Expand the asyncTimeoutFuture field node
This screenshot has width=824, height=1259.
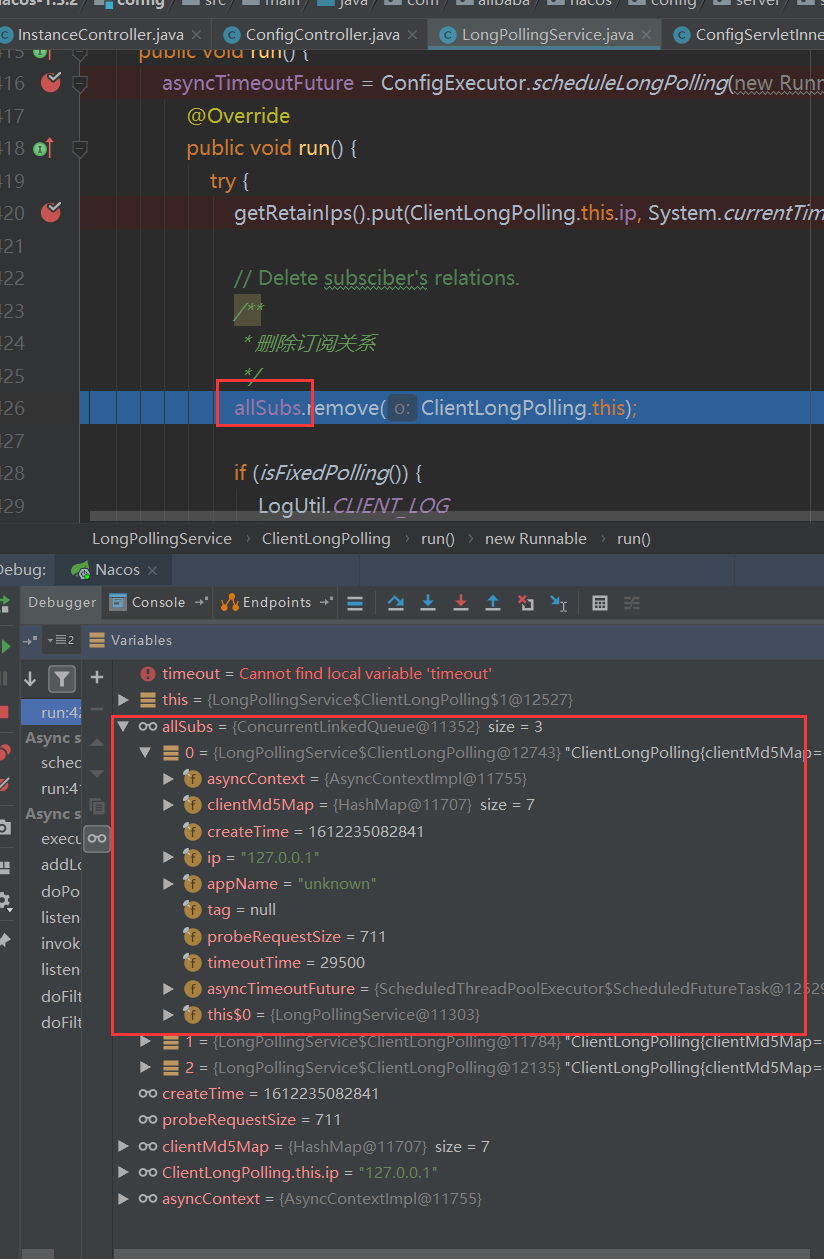point(168,989)
